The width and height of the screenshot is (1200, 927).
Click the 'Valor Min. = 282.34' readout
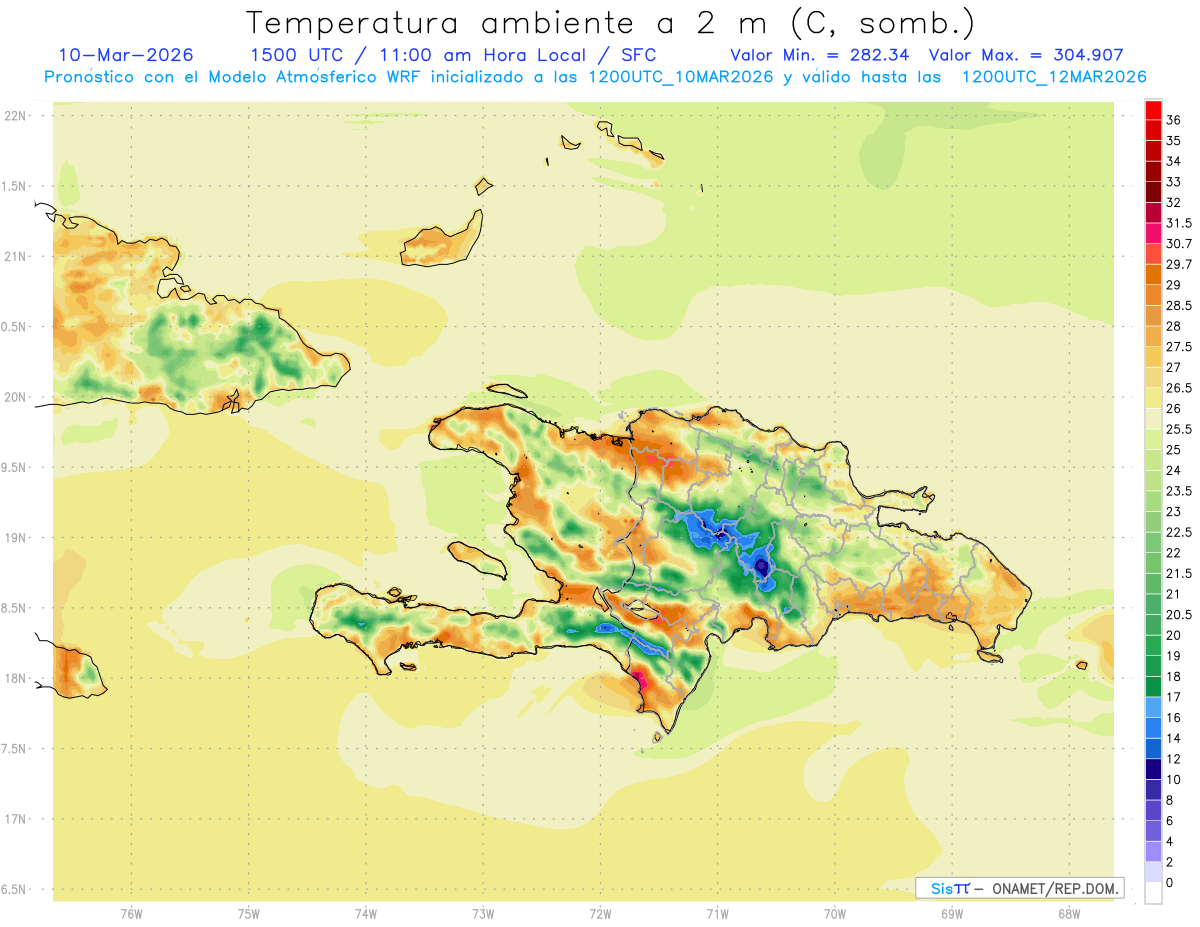tap(822, 55)
